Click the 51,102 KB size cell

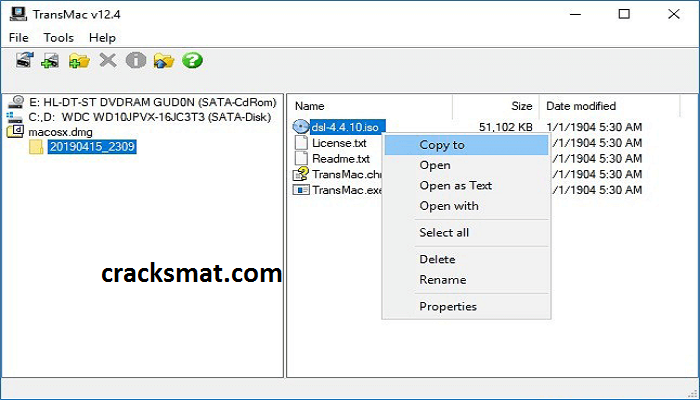[x=506, y=127]
